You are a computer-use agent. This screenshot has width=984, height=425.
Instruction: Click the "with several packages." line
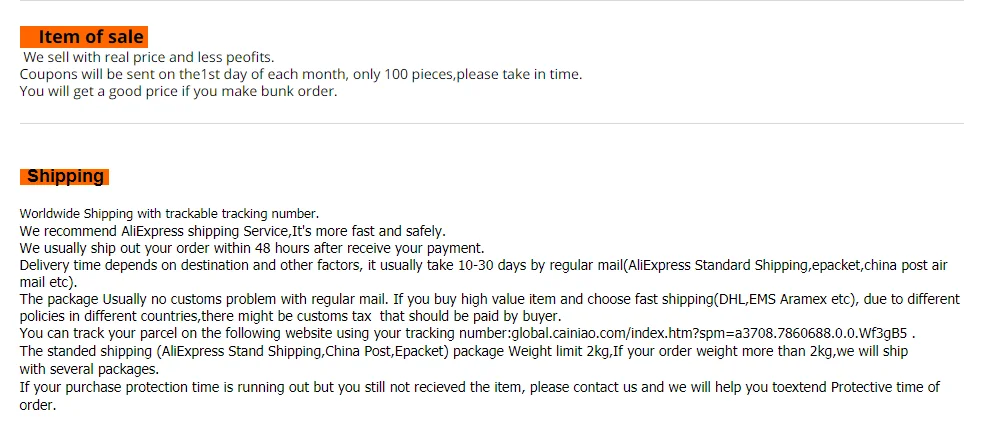(89, 368)
